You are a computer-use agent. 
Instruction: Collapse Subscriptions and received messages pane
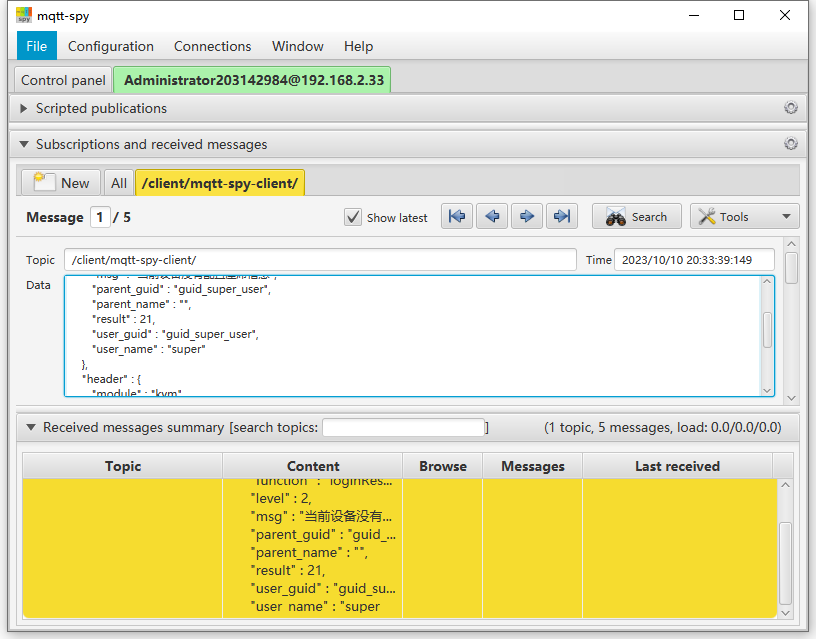pyautogui.click(x=23, y=144)
